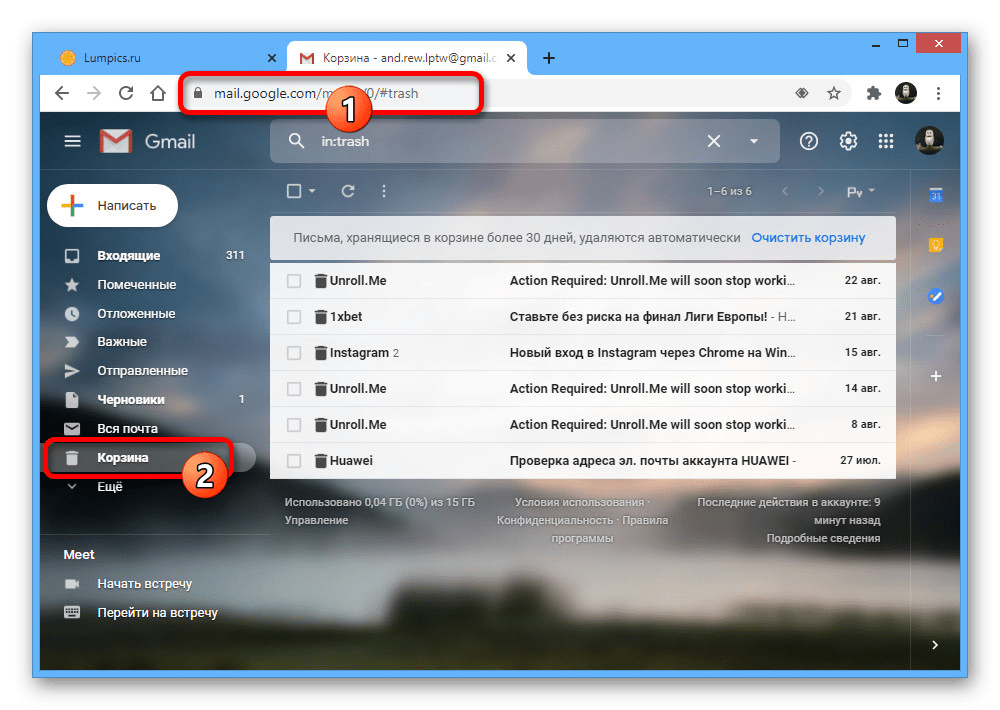Clear the in:trash search query
Viewport: 1000px width, 710px height.
coord(714,141)
